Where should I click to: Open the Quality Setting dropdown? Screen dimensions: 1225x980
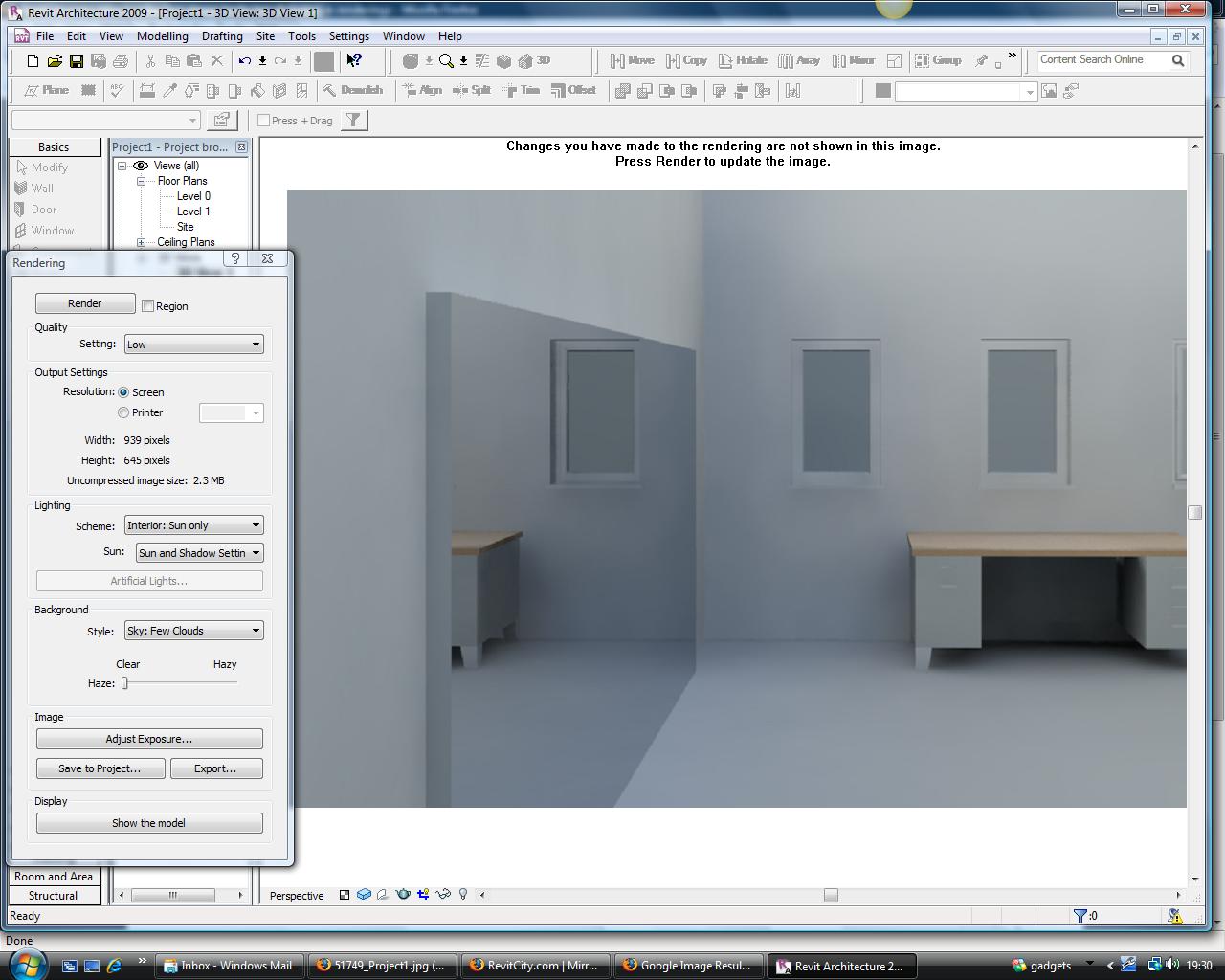pos(193,345)
